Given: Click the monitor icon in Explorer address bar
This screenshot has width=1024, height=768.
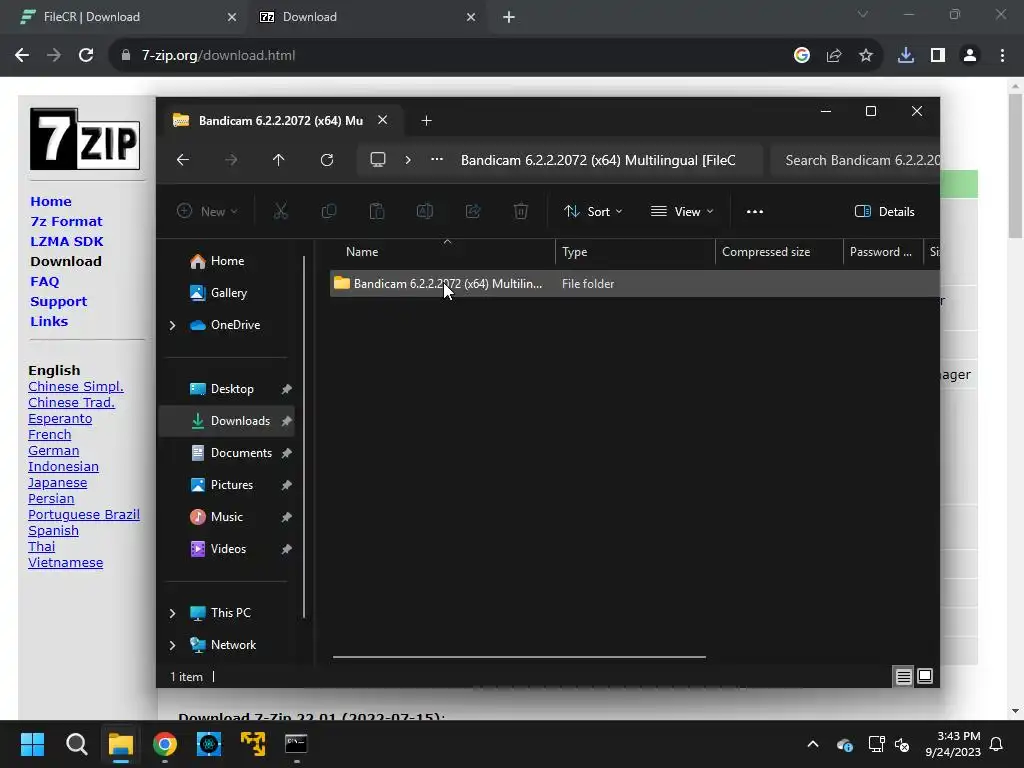Looking at the screenshot, I should [x=378, y=160].
